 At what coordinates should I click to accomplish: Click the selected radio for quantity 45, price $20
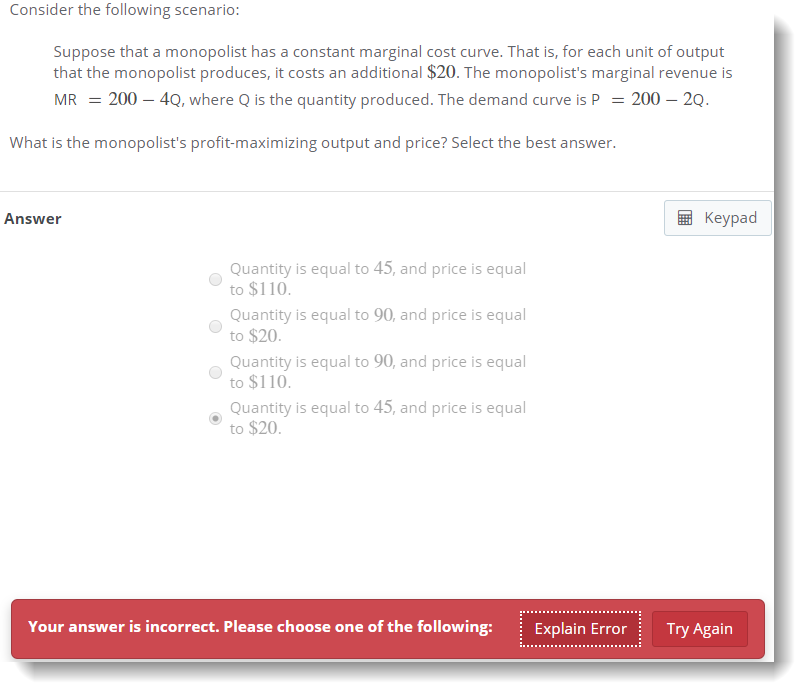[215, 419]
